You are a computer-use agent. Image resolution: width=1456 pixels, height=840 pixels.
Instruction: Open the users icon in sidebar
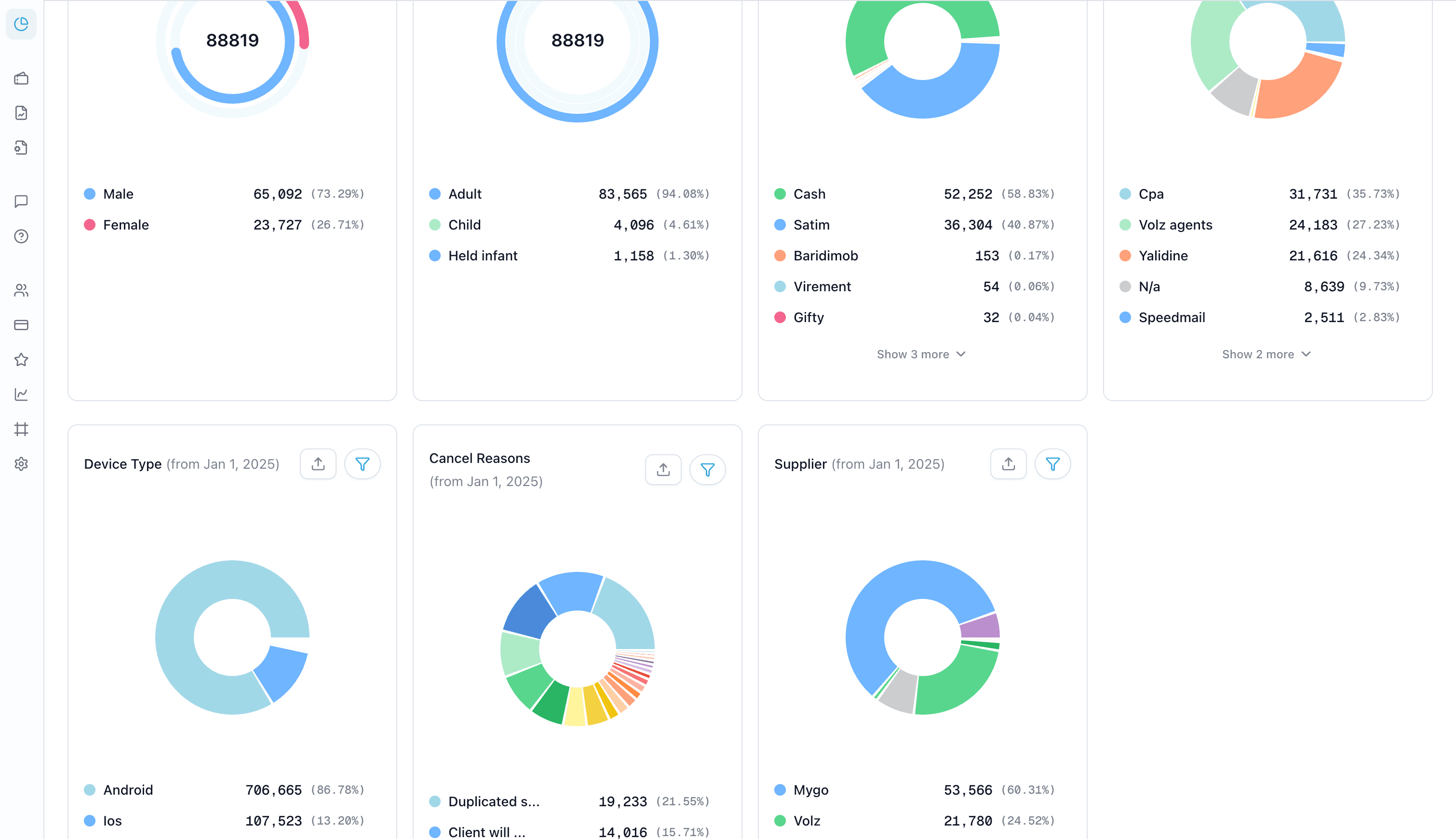21,290
